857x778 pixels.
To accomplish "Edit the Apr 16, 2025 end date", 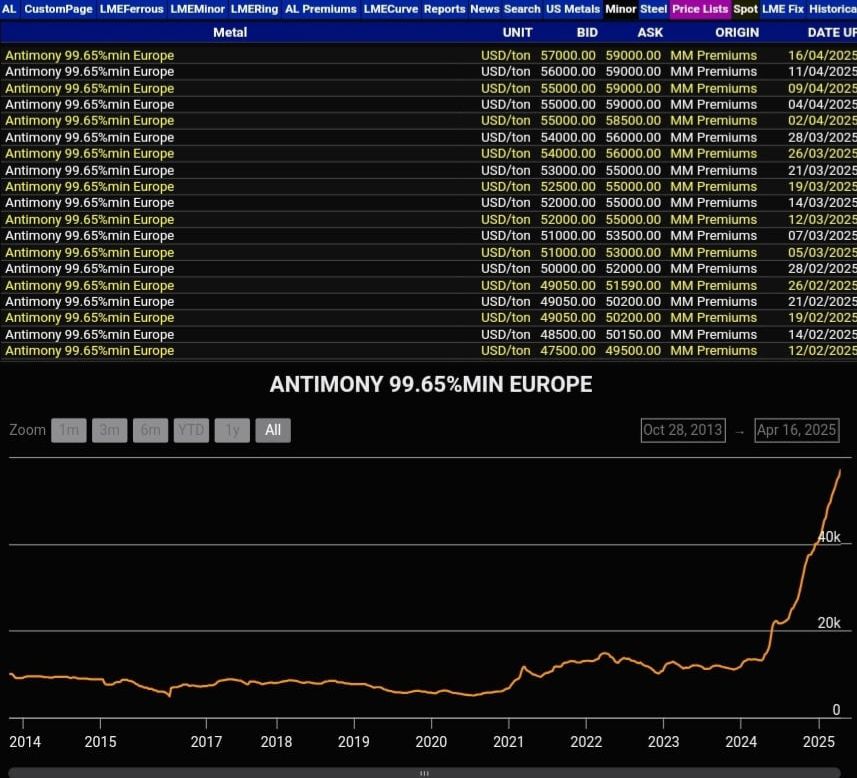I will pyautogui.click(x=796, y=430).
